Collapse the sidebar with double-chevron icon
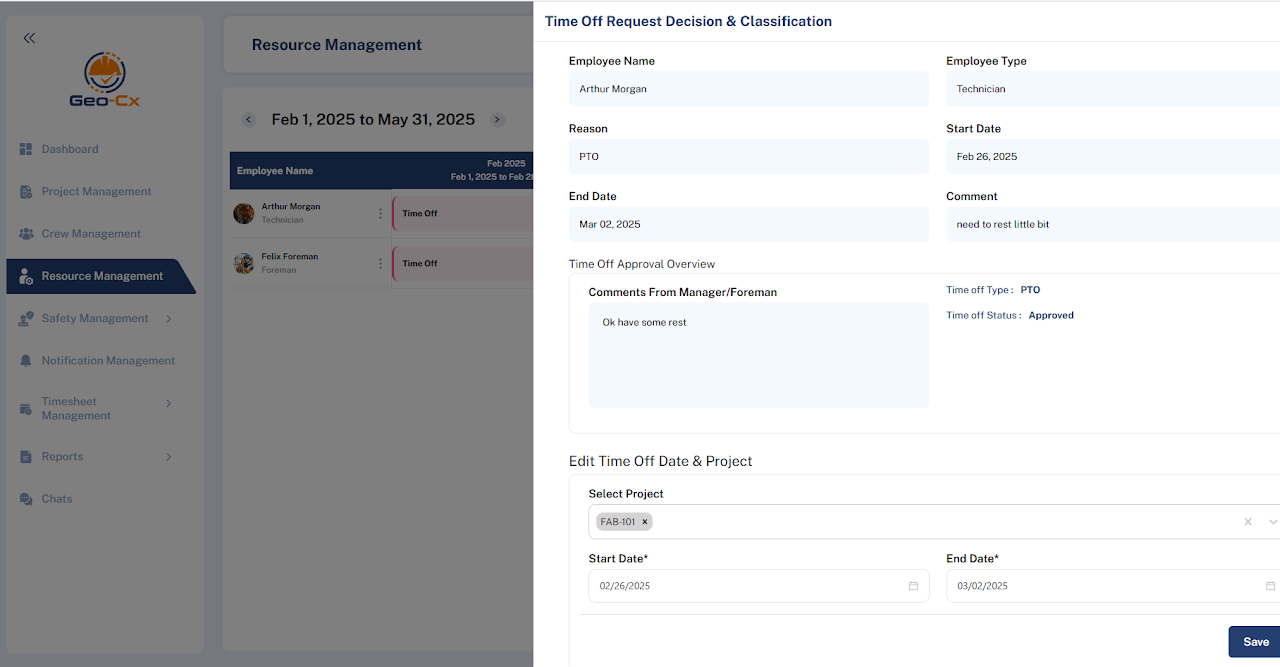Viewport: 1280px width, 667px height. pyautogui.click(x=29, y=38)
